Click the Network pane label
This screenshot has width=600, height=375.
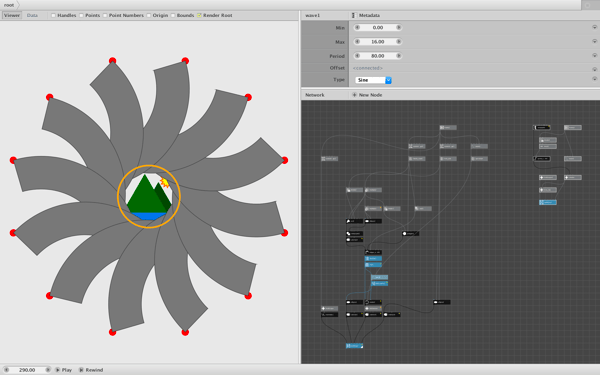(x=315, y=95)
